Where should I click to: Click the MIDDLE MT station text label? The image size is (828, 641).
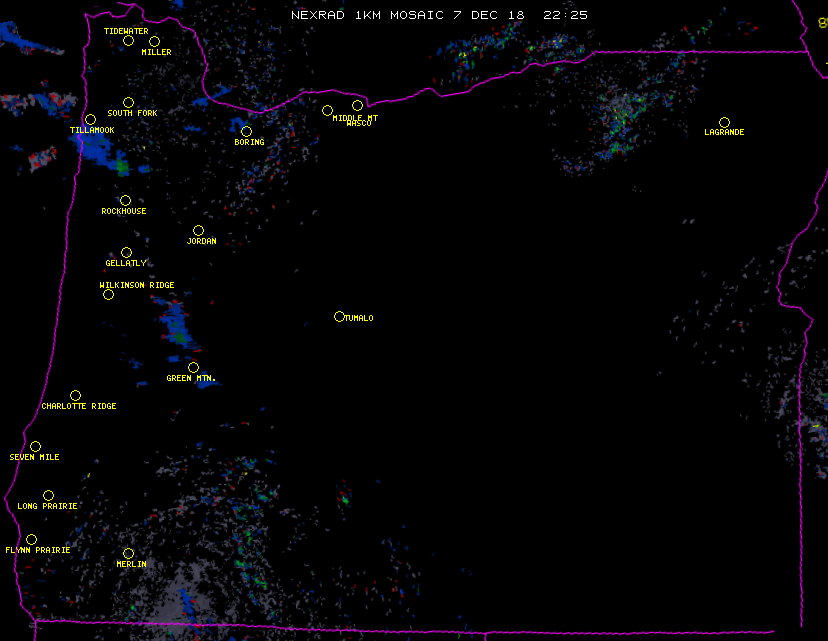tap(352, 117)
